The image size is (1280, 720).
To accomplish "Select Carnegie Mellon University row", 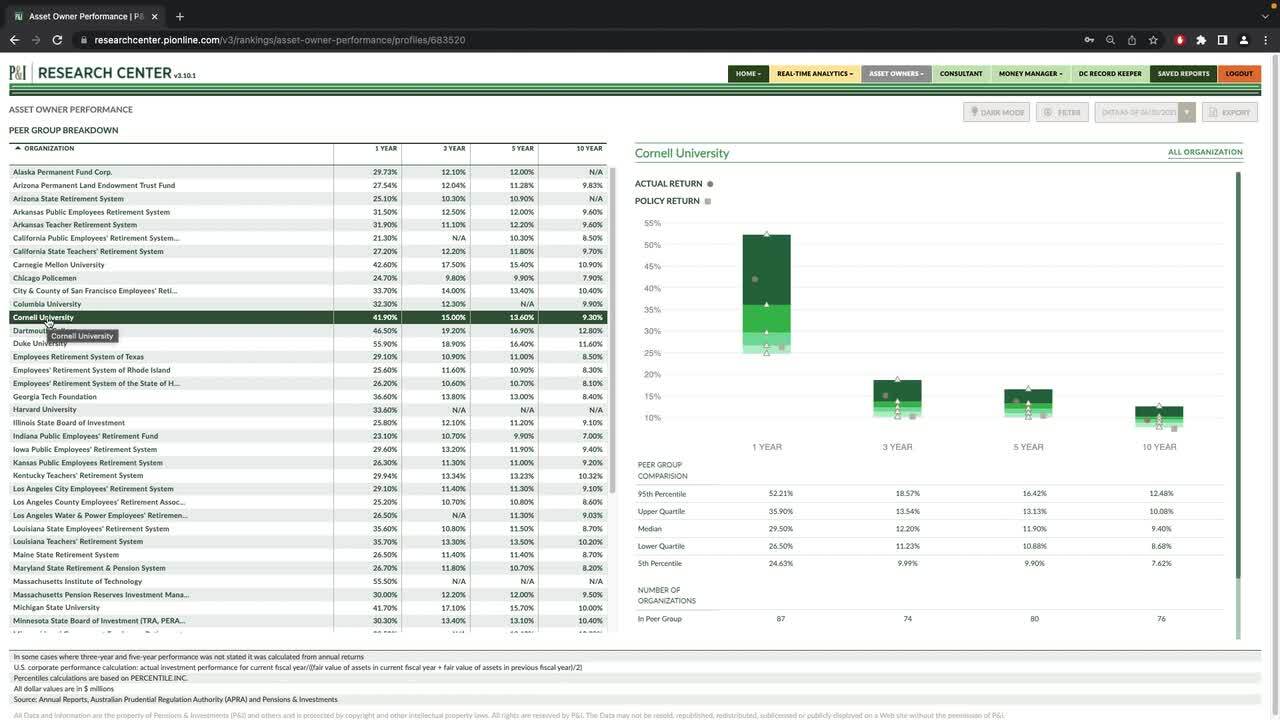I will coord(308,264).
